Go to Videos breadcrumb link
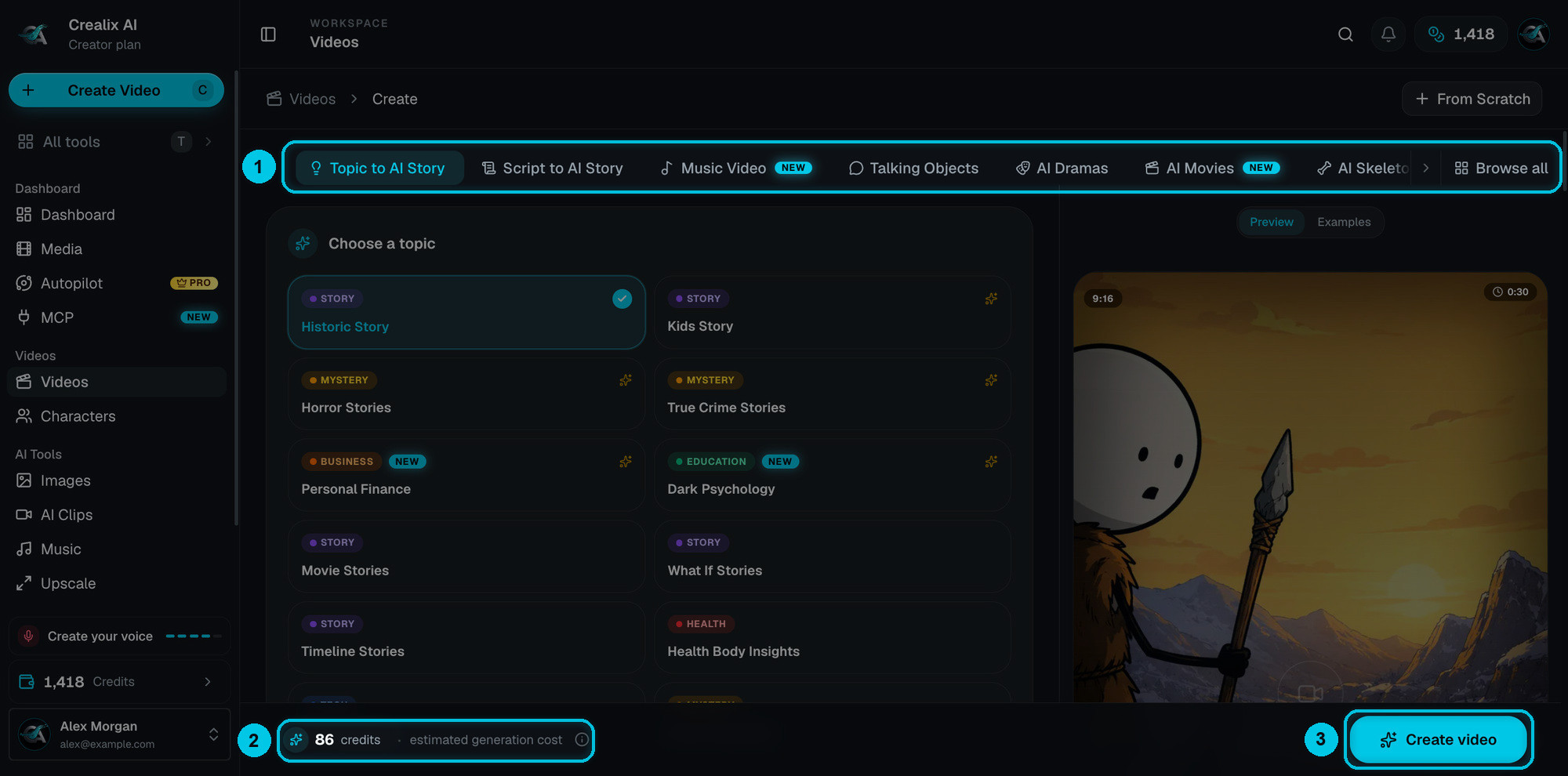This screenshot has height=776, width=1568. [312, 99]
